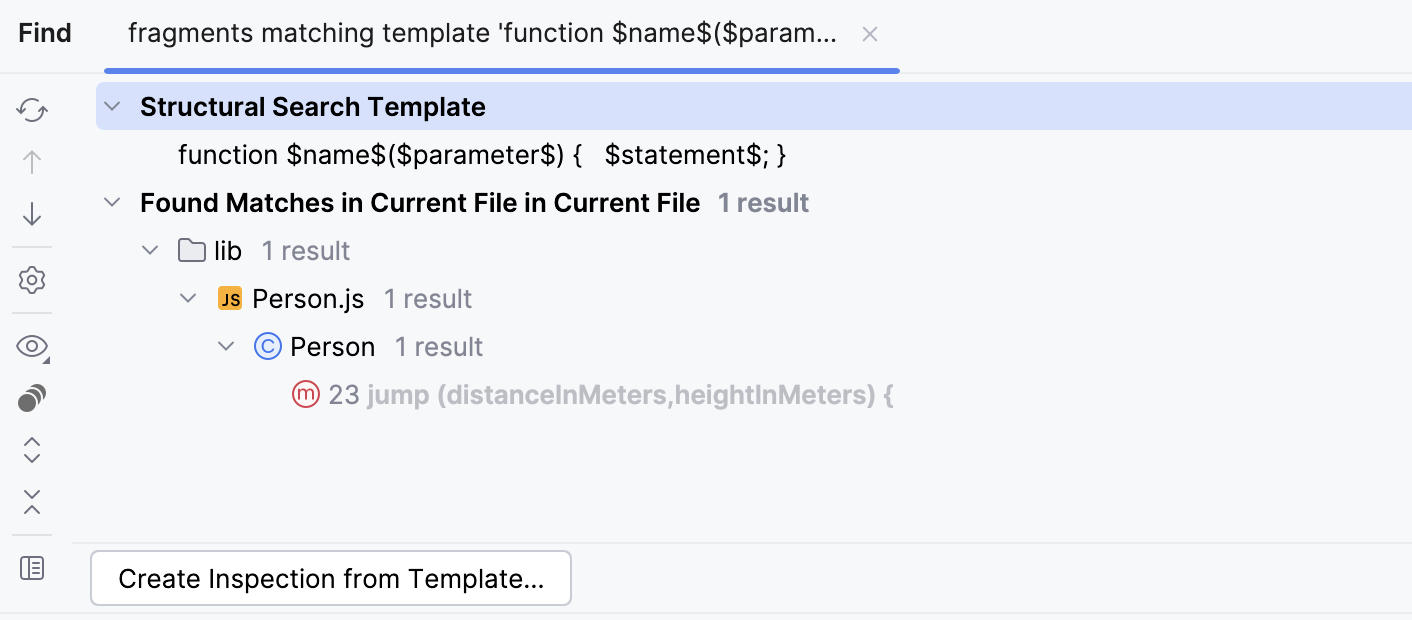Collapse the lib folder node
1412x620 pixels.
[x=151, y=251]
